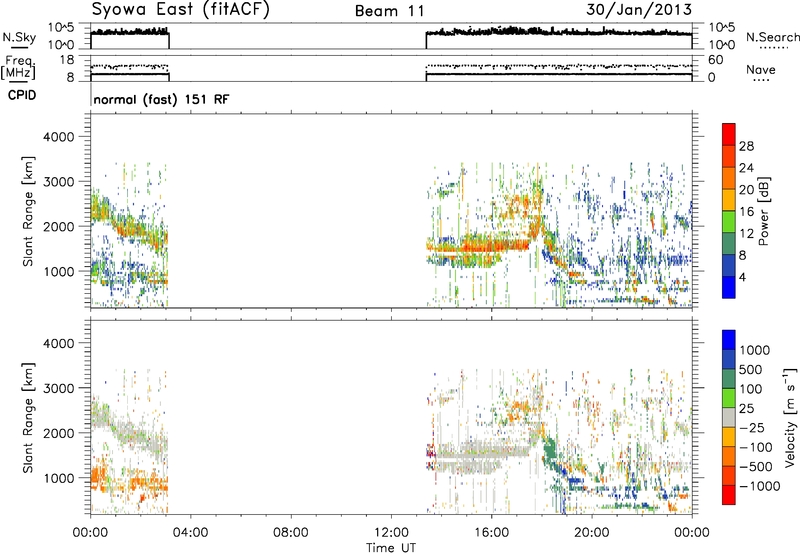This screenshot has width=800, height=554.
Task: Pick the red top segment of power colorbar
Action: click(729, 135)
